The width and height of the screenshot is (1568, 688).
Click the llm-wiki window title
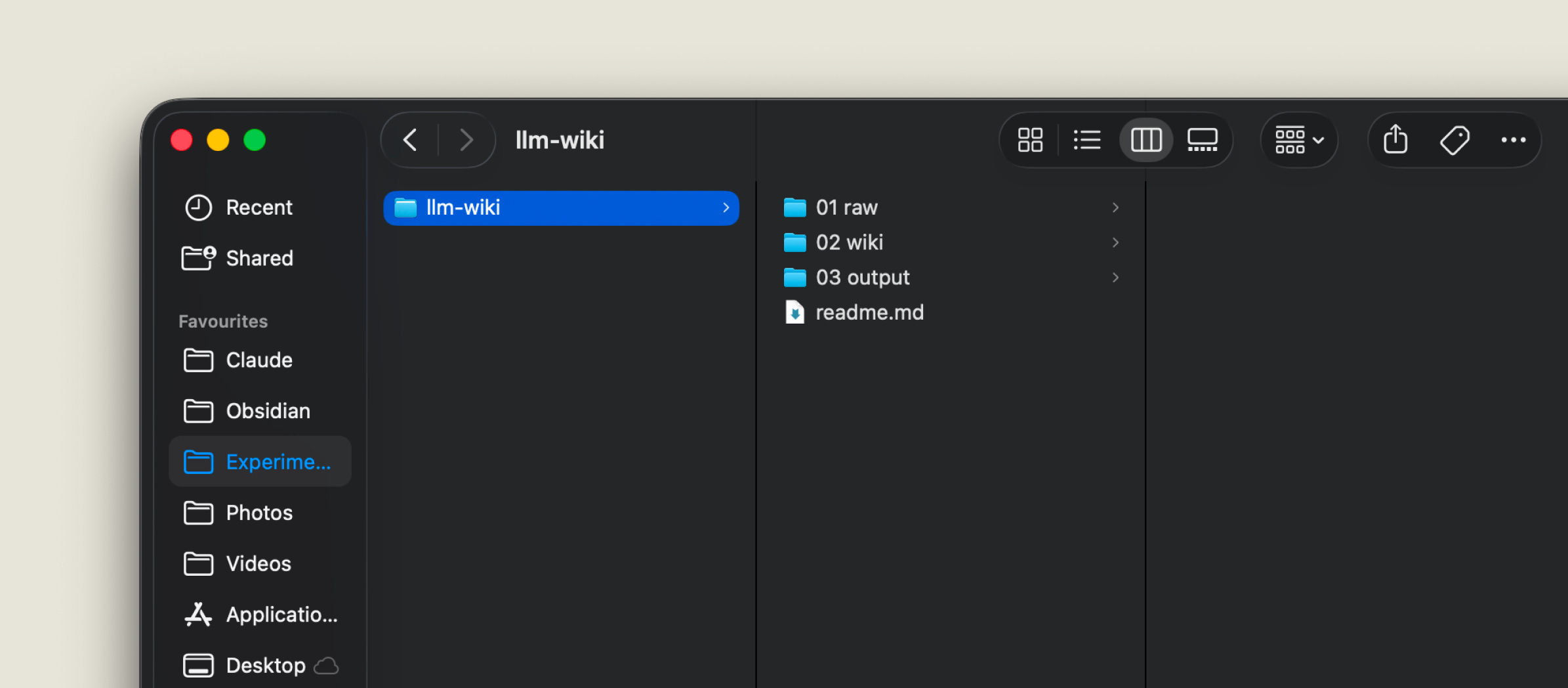(560, 140)
